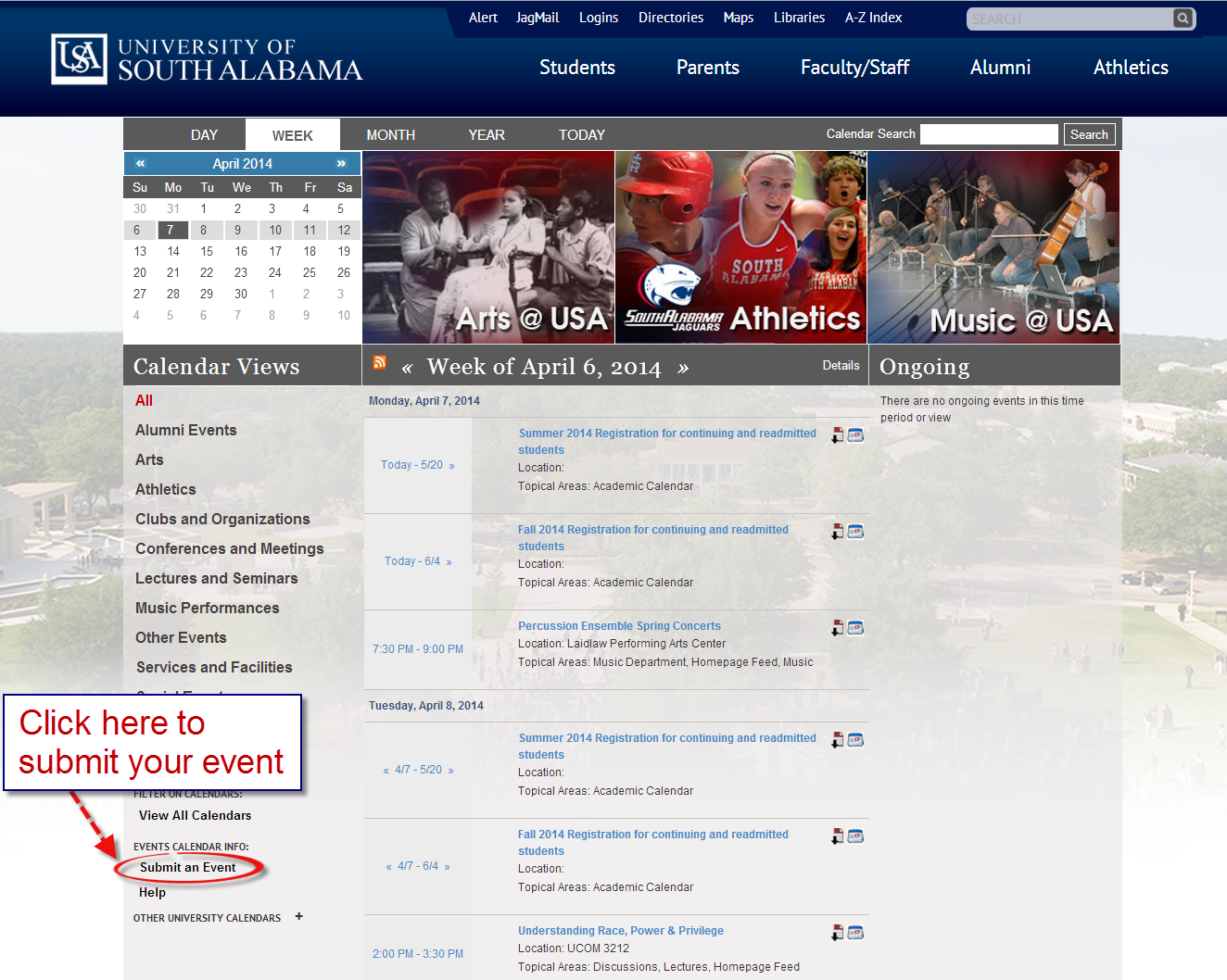1227x980 pixels.
Task: Add Understanding Race, Power & Privilege to Google Calendar
Action: click(x=855, y=933)
